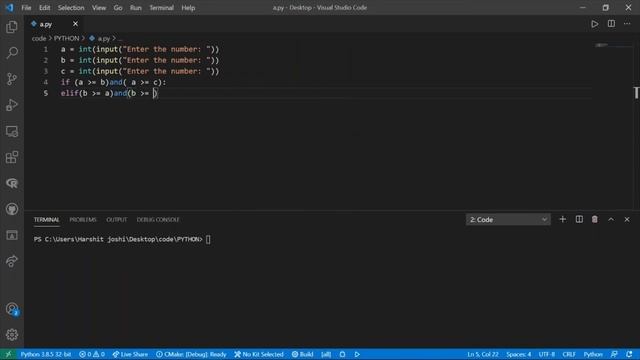Open notifications bell in status bar
Viewport: 640px width, 360px height.
click(x=629, y=354)
